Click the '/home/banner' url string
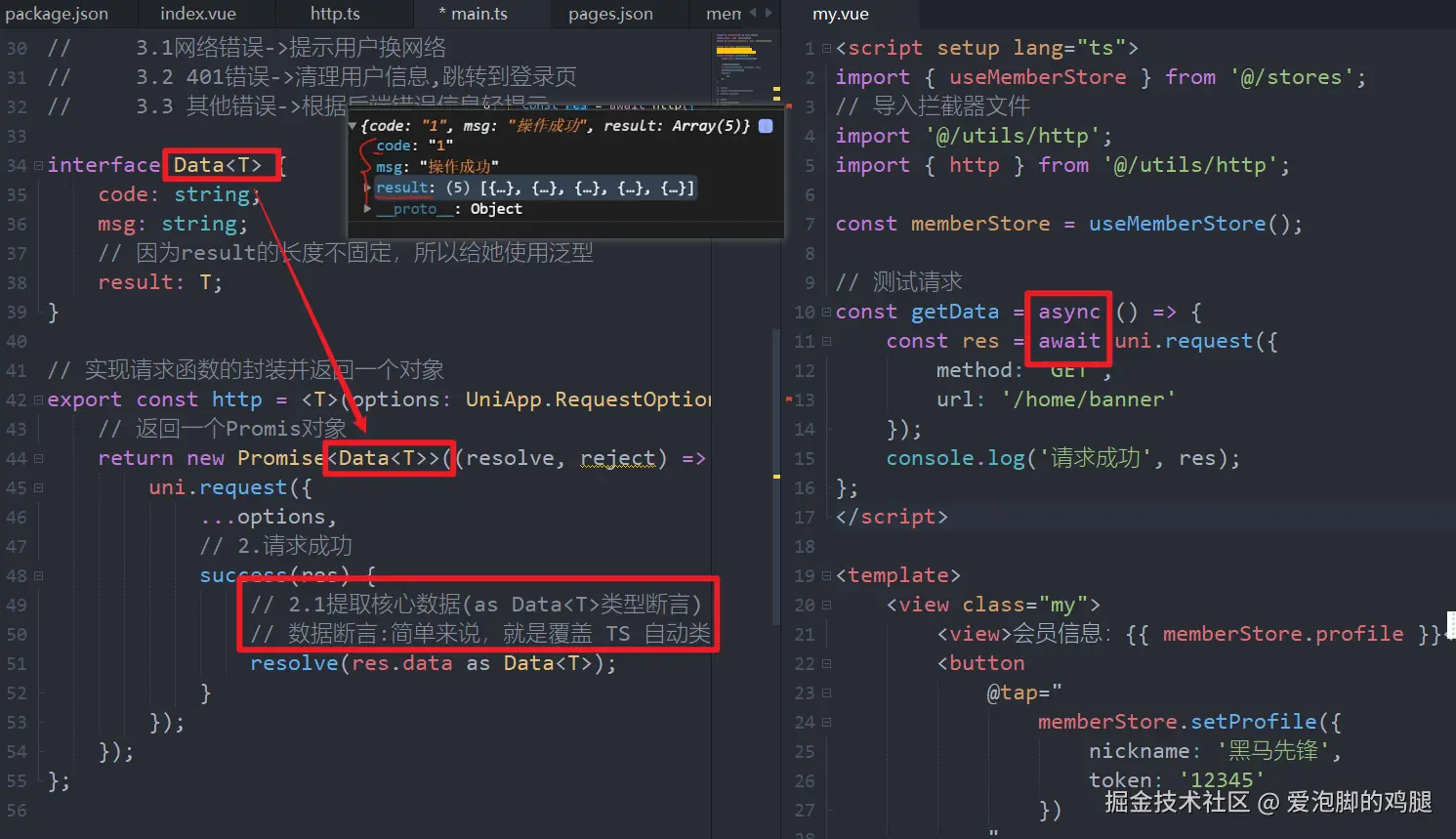Screen dimensions: 1456x839 click(x=1089, y=399)
